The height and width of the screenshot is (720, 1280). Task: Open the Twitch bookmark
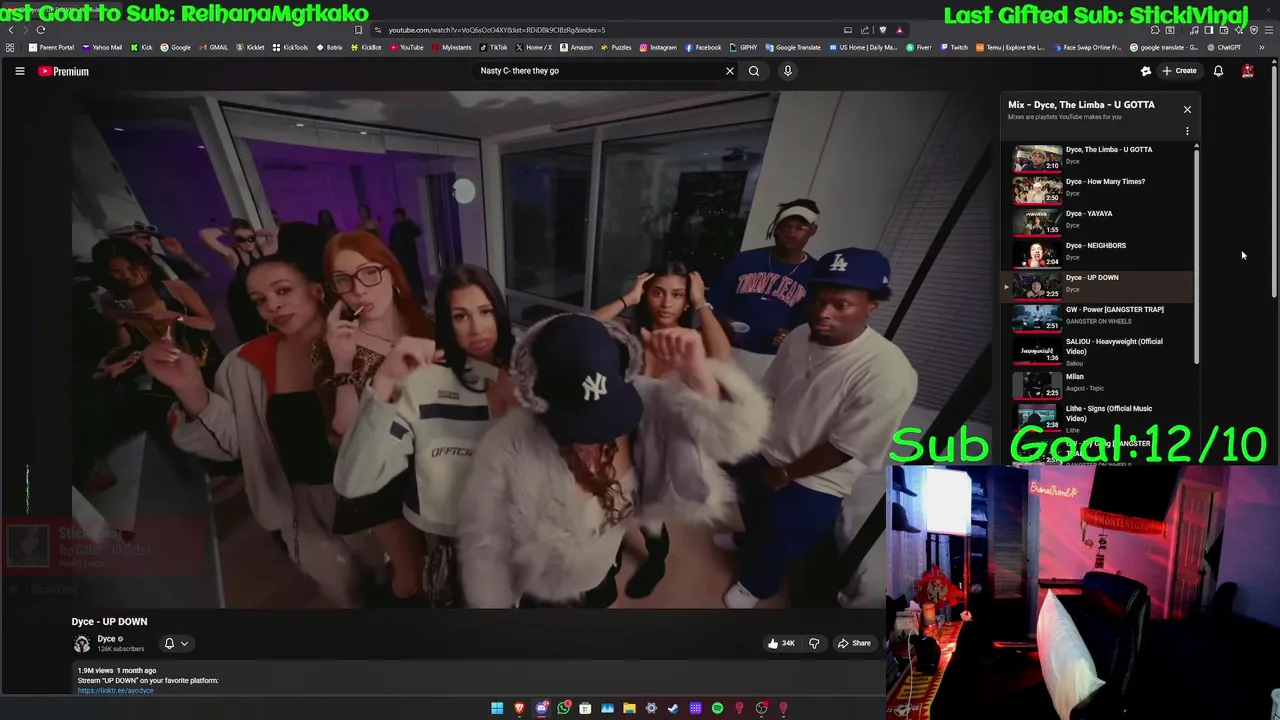coord(953,47)
